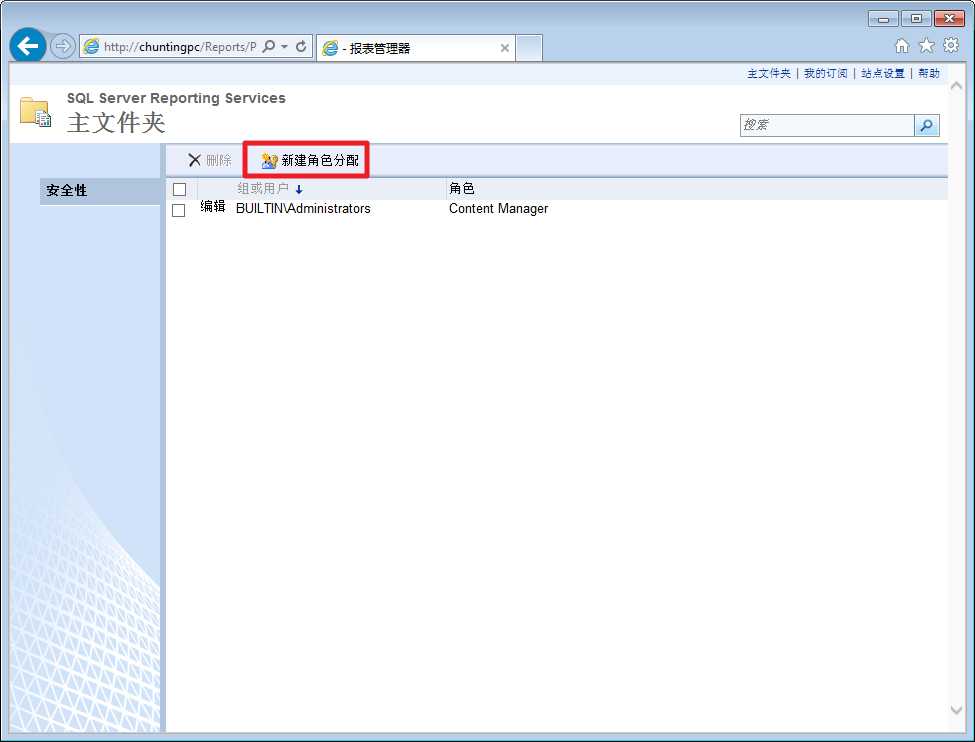The image size is (975, 742).
Task: Close the 报表管理器 tab
Action: pos(504,48)
